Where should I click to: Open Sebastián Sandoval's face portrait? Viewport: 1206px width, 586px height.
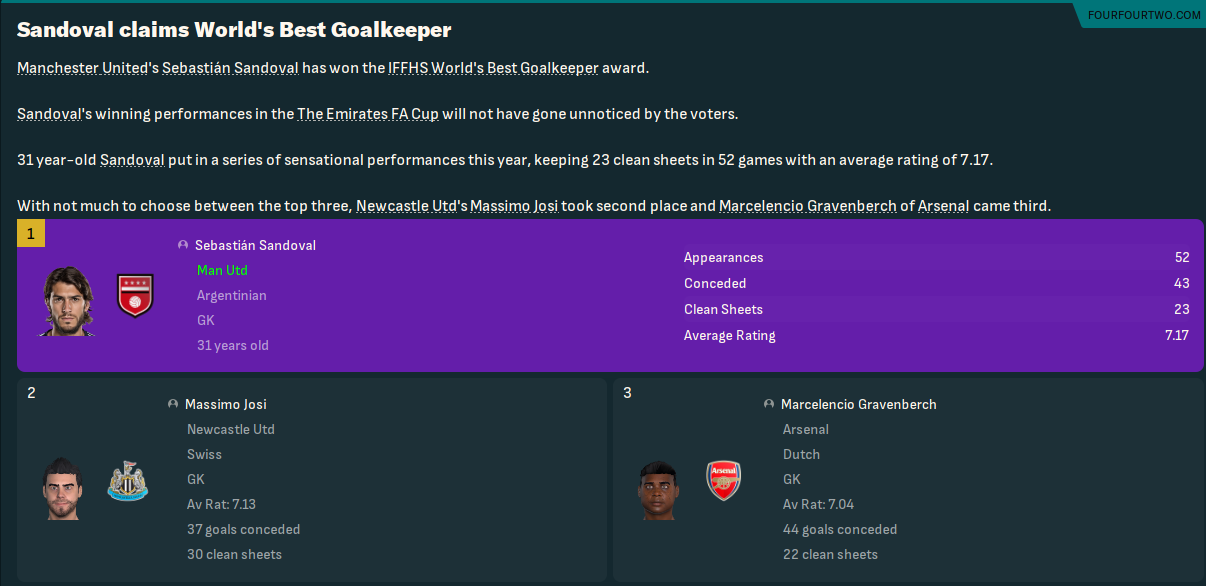[68, 300]
